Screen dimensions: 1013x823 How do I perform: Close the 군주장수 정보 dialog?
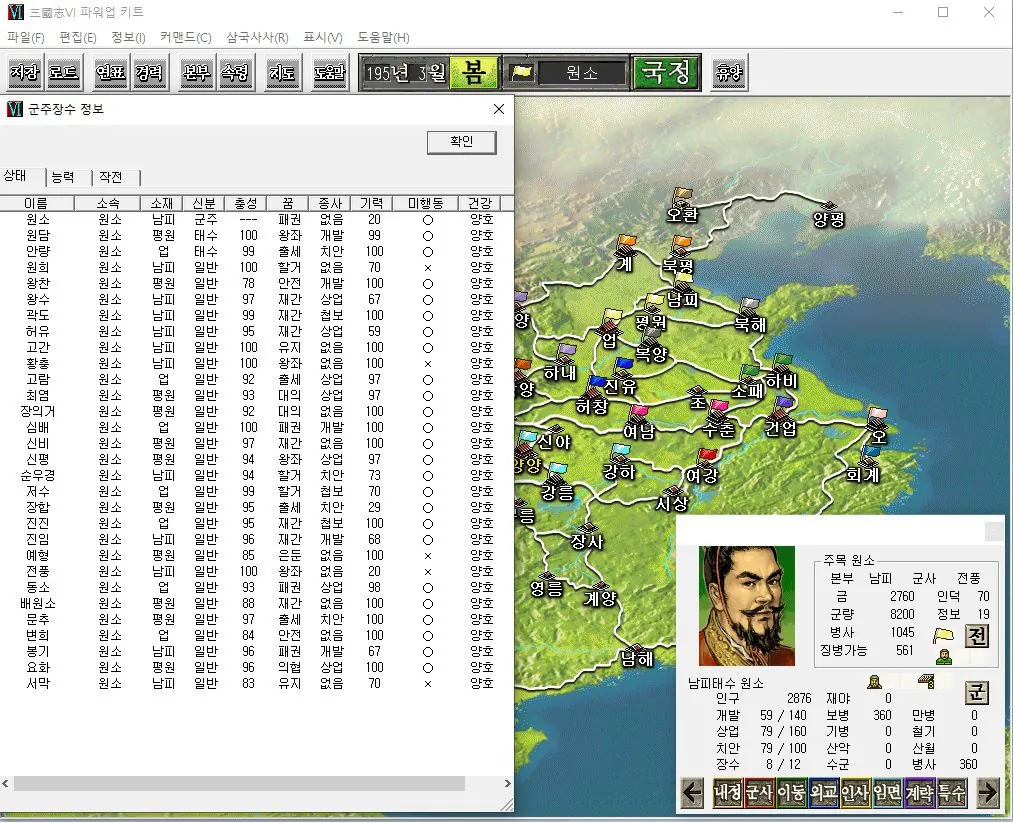[499, 109]
